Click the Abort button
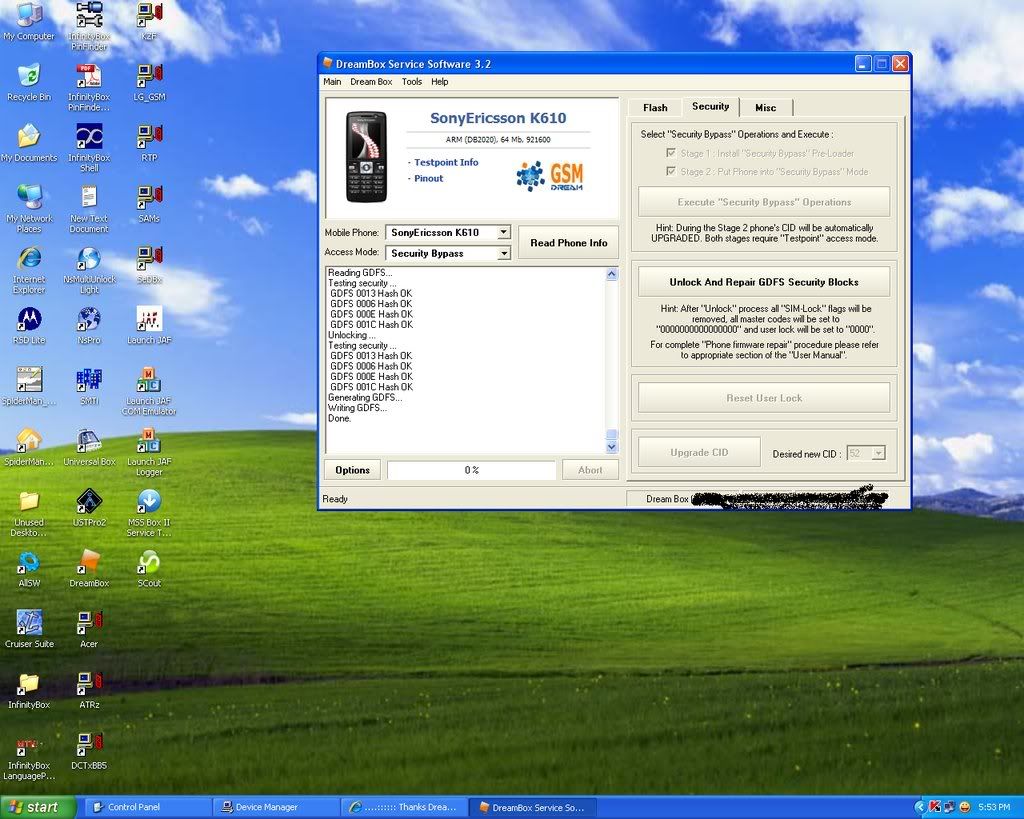The height and width of the screenshot is (819, 1024). point(590,470)
